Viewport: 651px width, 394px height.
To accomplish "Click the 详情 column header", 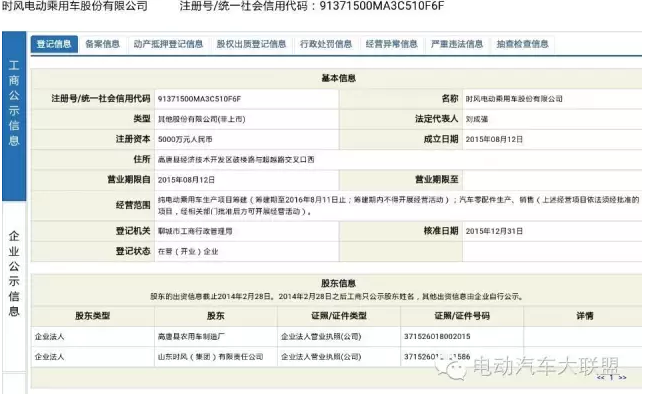I will click(585, 316).
